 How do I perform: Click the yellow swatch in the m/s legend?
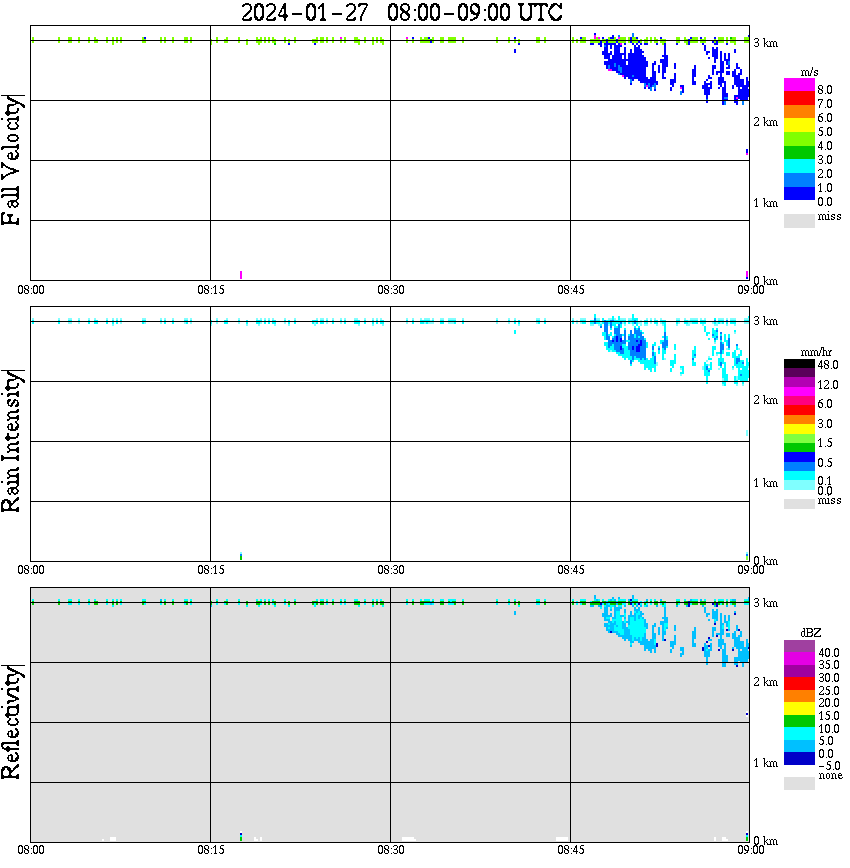tap(799, 126)
